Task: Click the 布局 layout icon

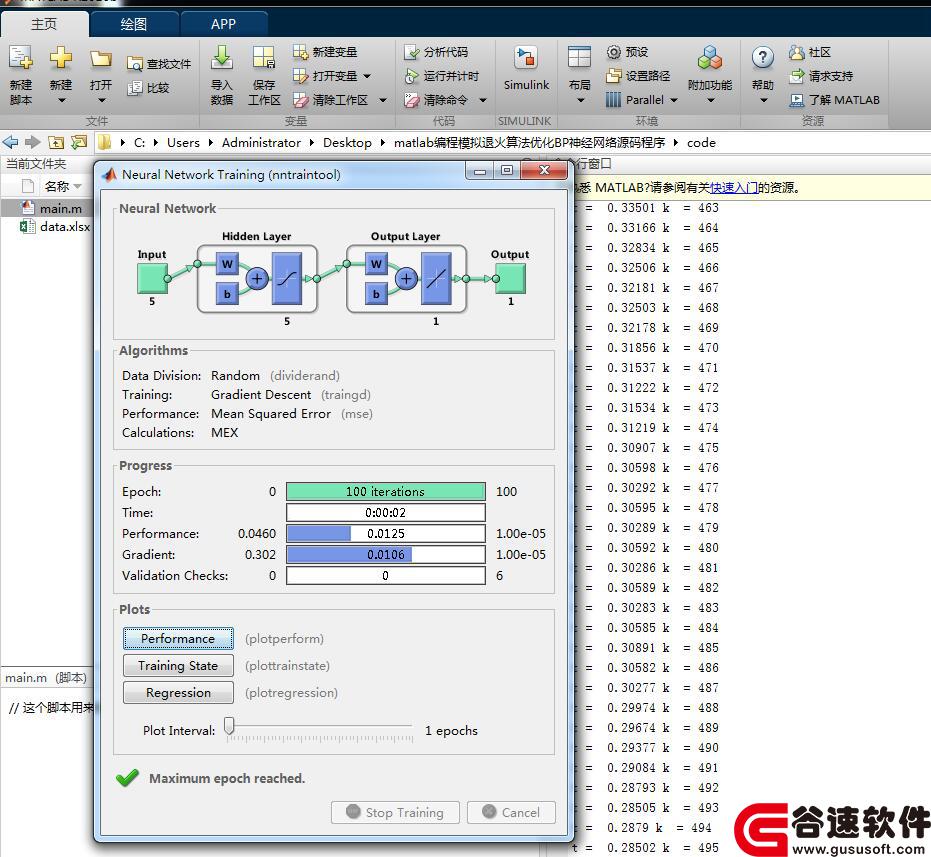Action: pos(579,58)
